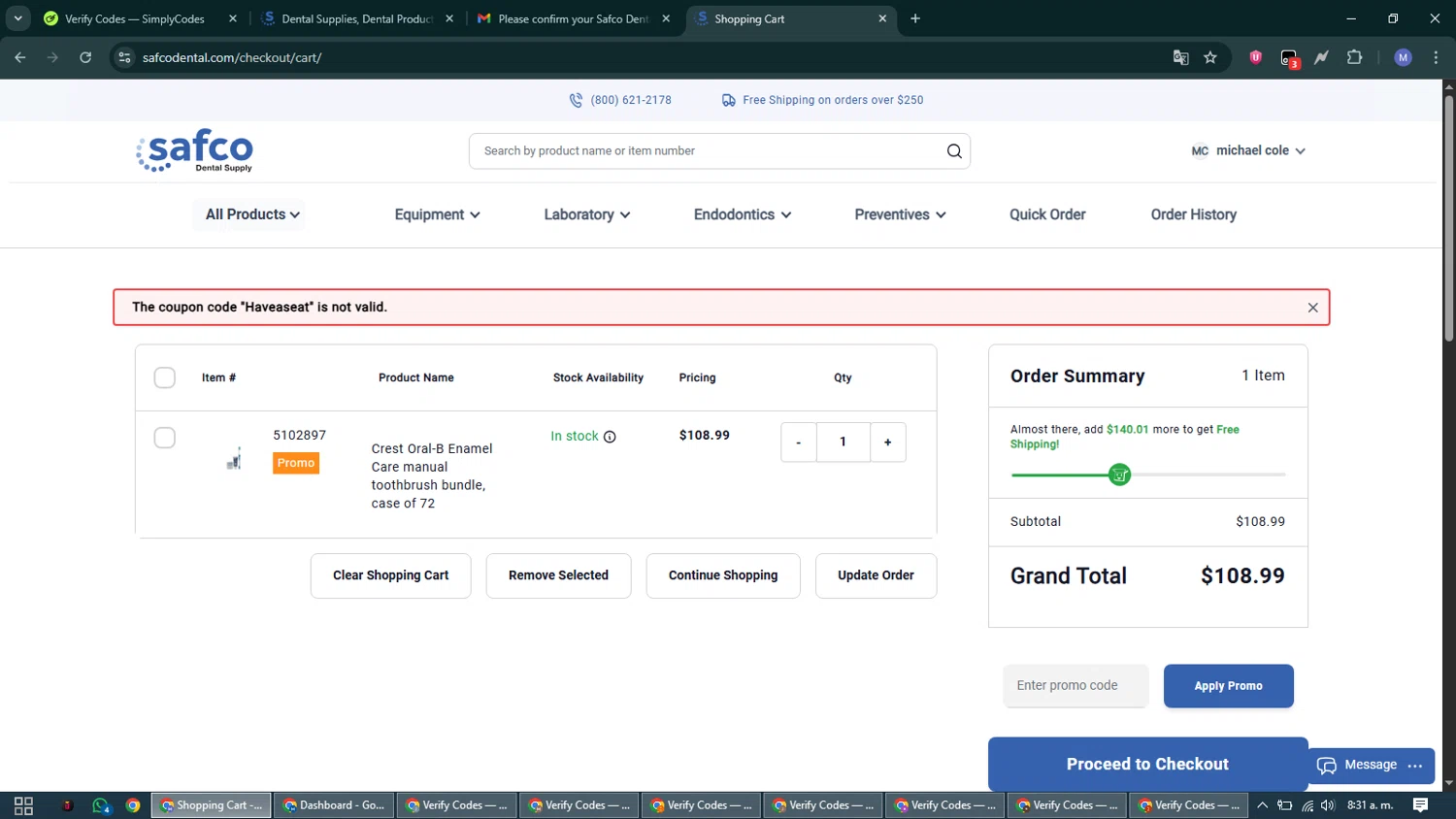Click the Grand Total $108.99 amount
This screenshot has height=819, width=1456.
1242,575
